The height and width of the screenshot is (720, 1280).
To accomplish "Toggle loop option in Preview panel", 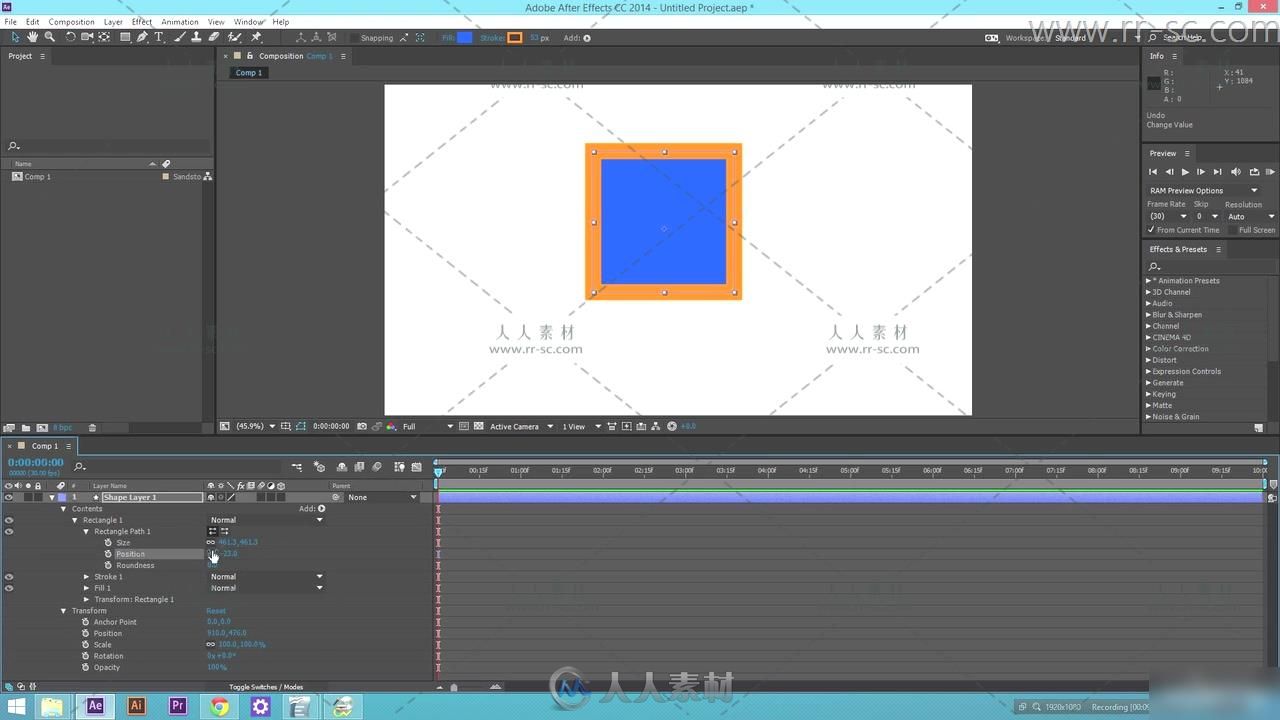I will click(1254, 172).
